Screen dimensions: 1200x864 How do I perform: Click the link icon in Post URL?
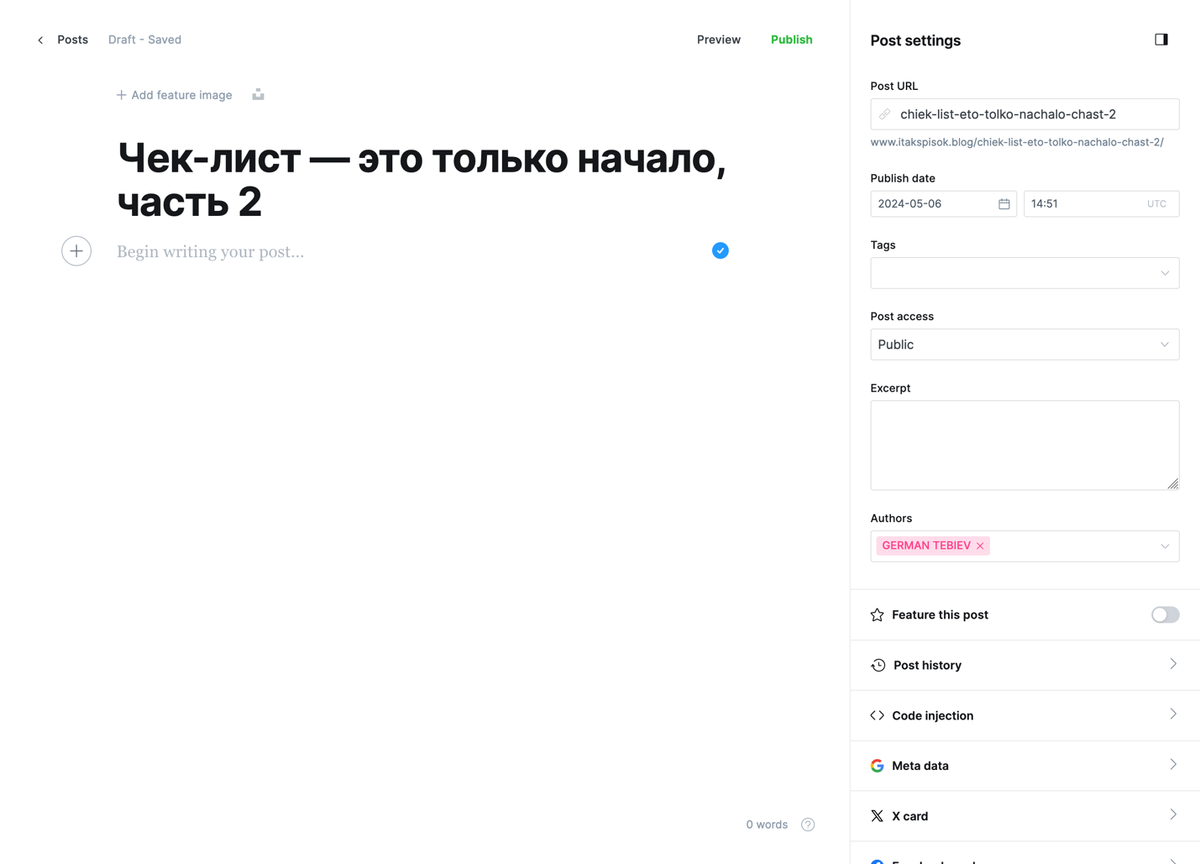[885, 115]
